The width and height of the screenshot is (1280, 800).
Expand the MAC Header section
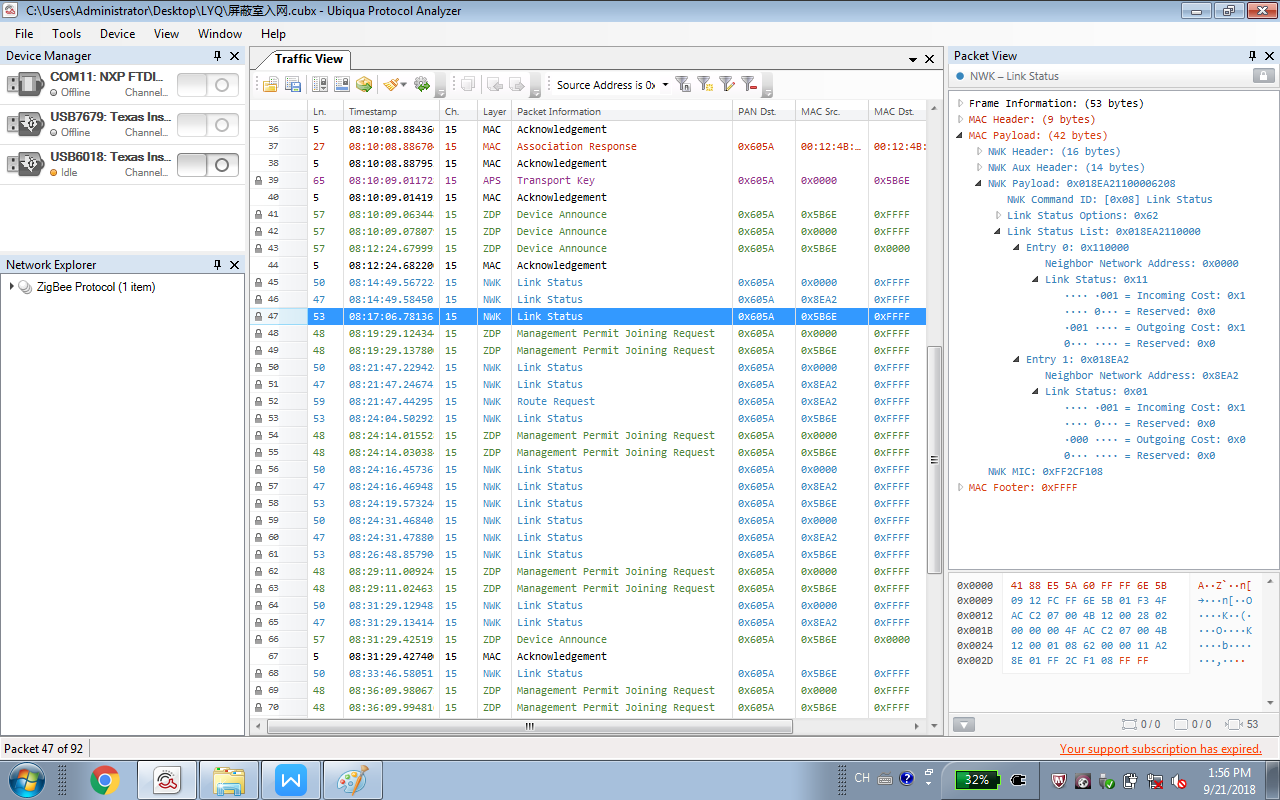pyautogui.click(x=961, y=120)
